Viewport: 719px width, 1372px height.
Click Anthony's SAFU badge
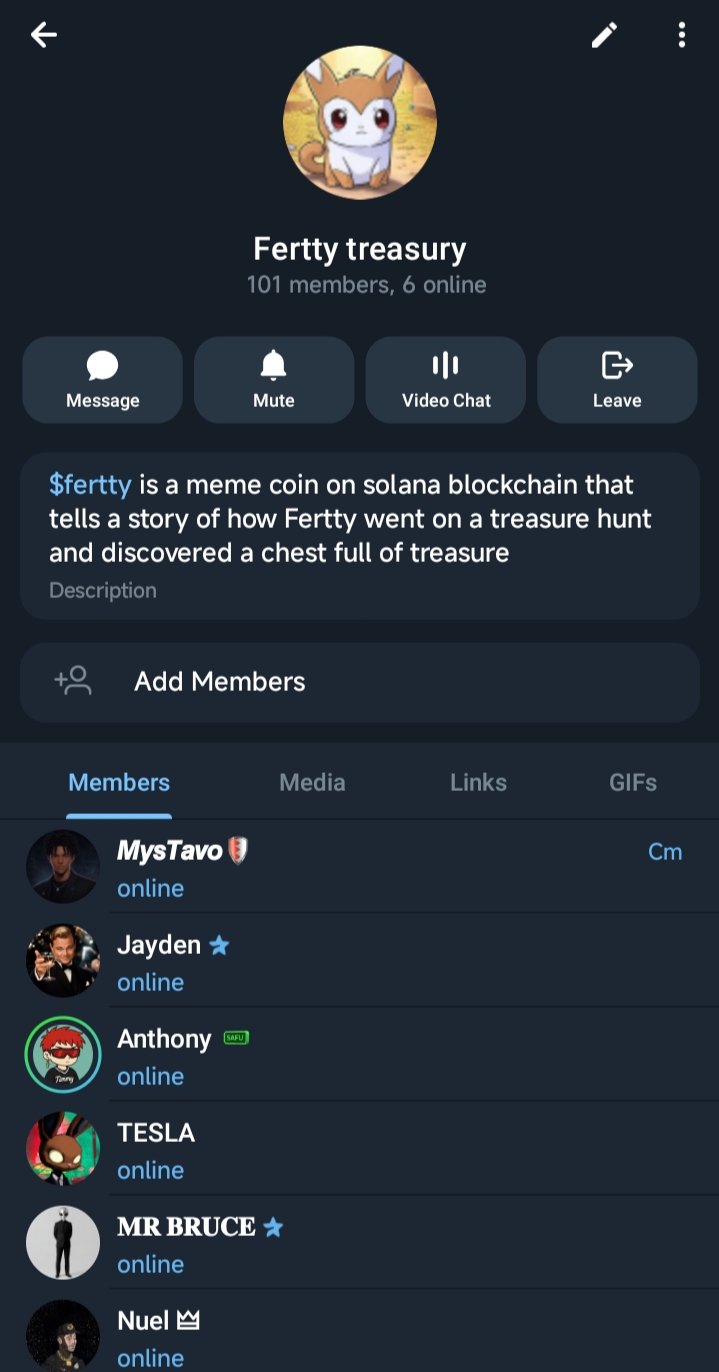(233, 1038)
